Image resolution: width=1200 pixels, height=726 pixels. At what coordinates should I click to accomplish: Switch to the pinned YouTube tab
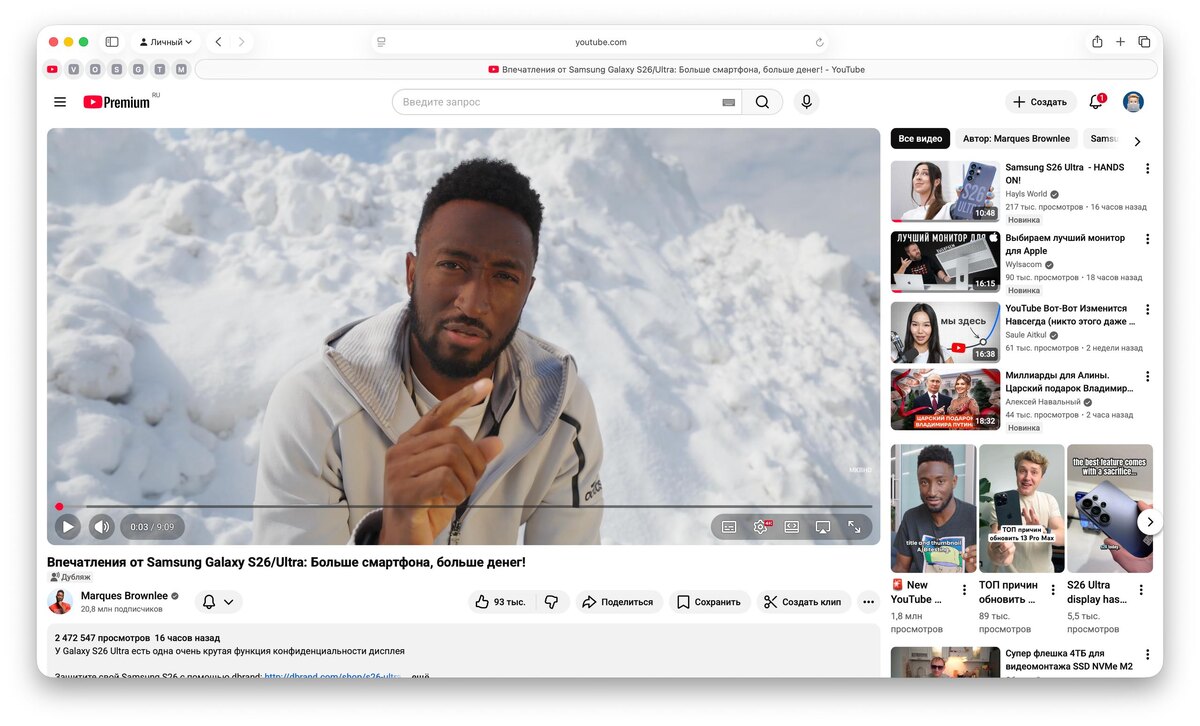52,69
